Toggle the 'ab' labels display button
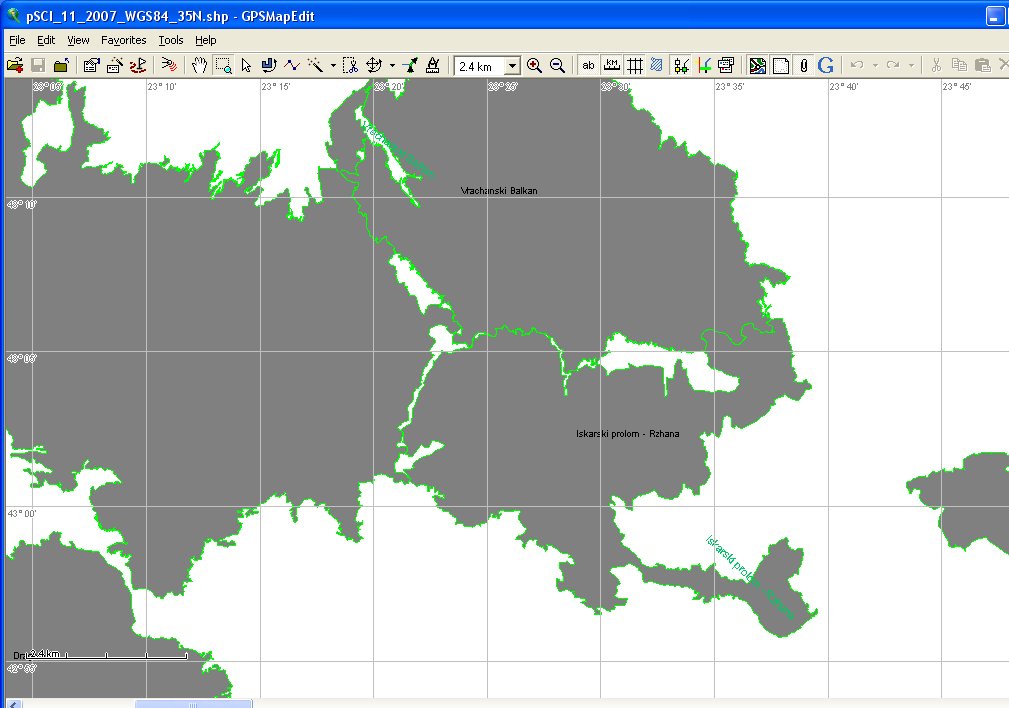Screen dimensions: 1009x708 pyautogui.click(x=588, y=65)
